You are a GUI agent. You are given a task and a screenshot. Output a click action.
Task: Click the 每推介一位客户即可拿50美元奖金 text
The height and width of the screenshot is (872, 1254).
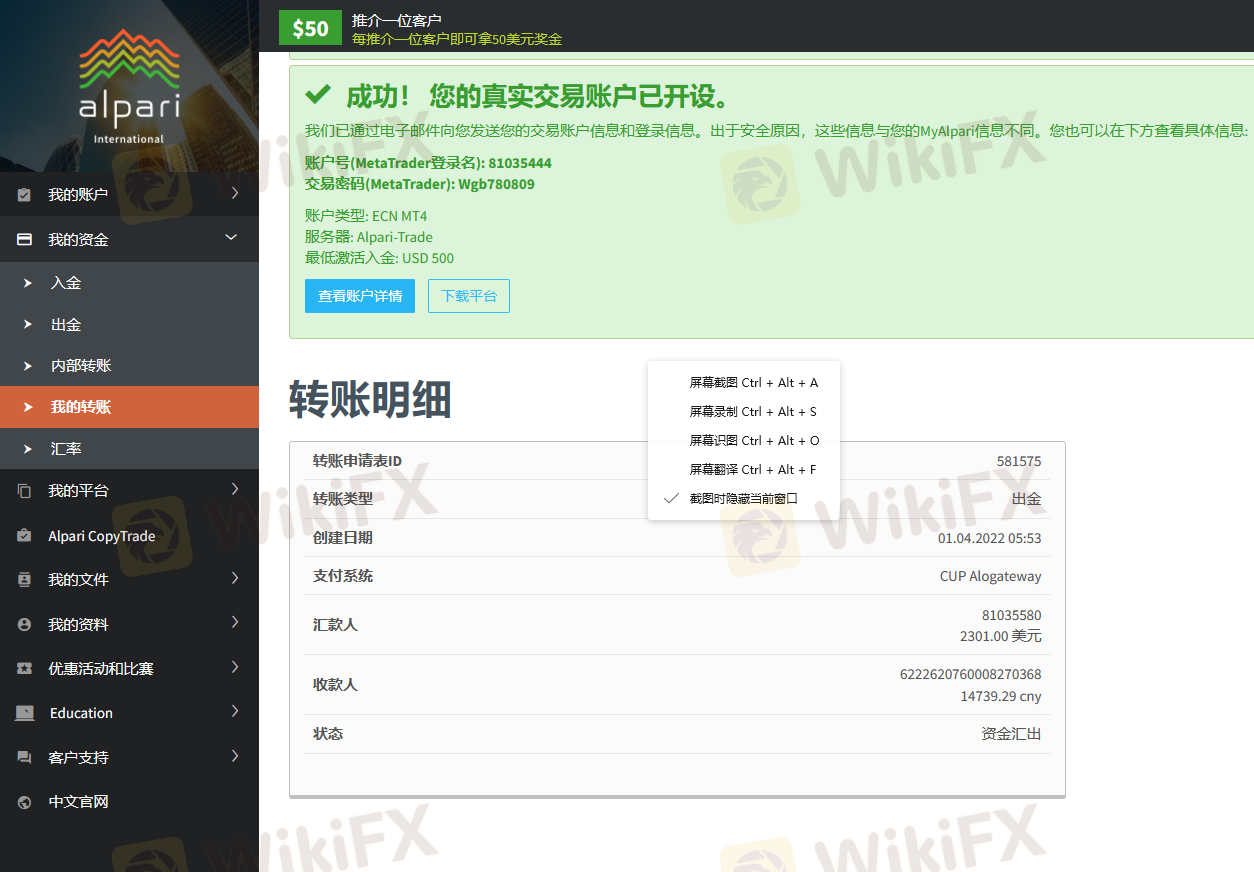tap(457, 39)
